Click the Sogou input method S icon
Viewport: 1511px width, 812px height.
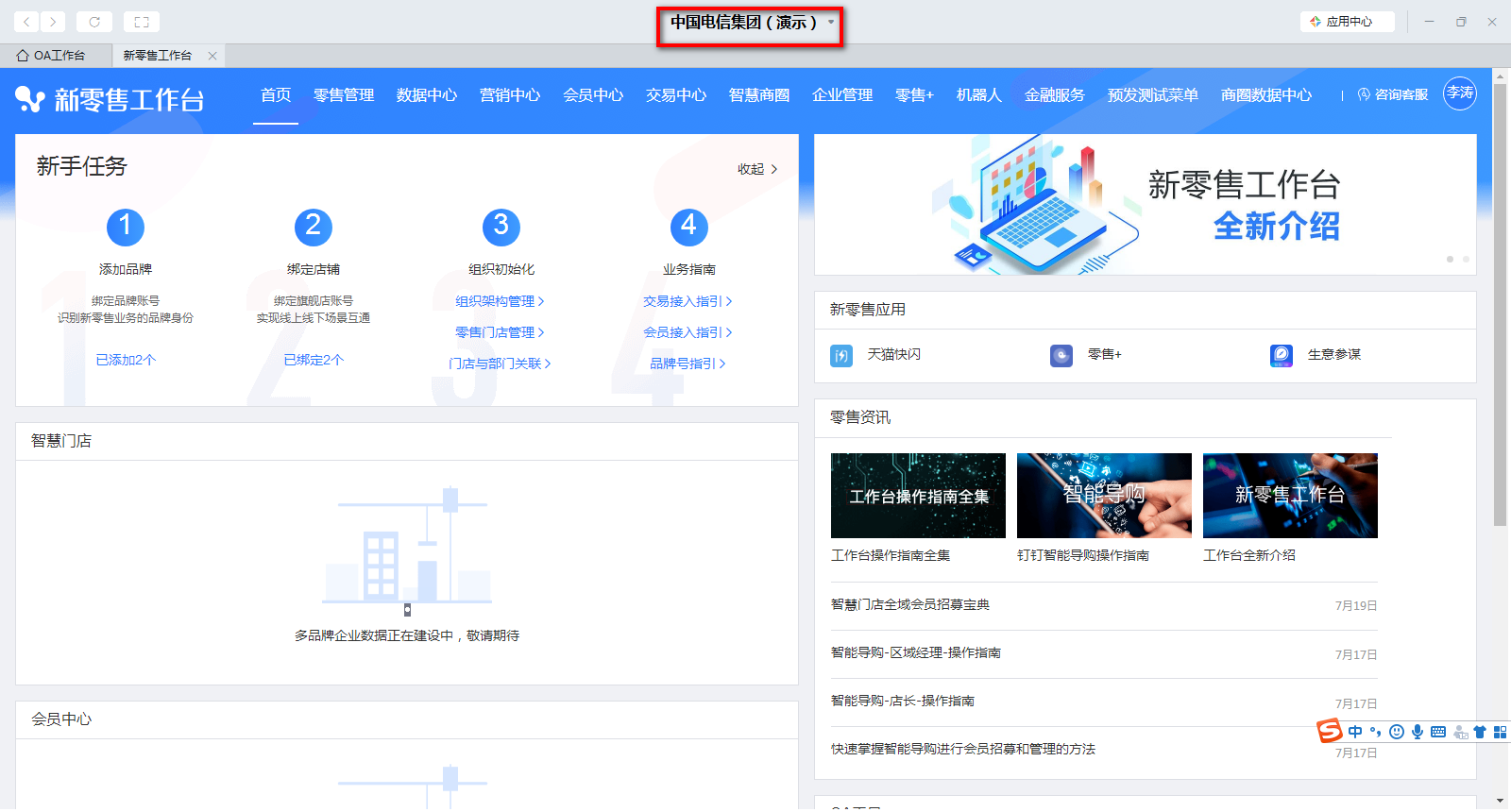click(x=1330, y=731)
